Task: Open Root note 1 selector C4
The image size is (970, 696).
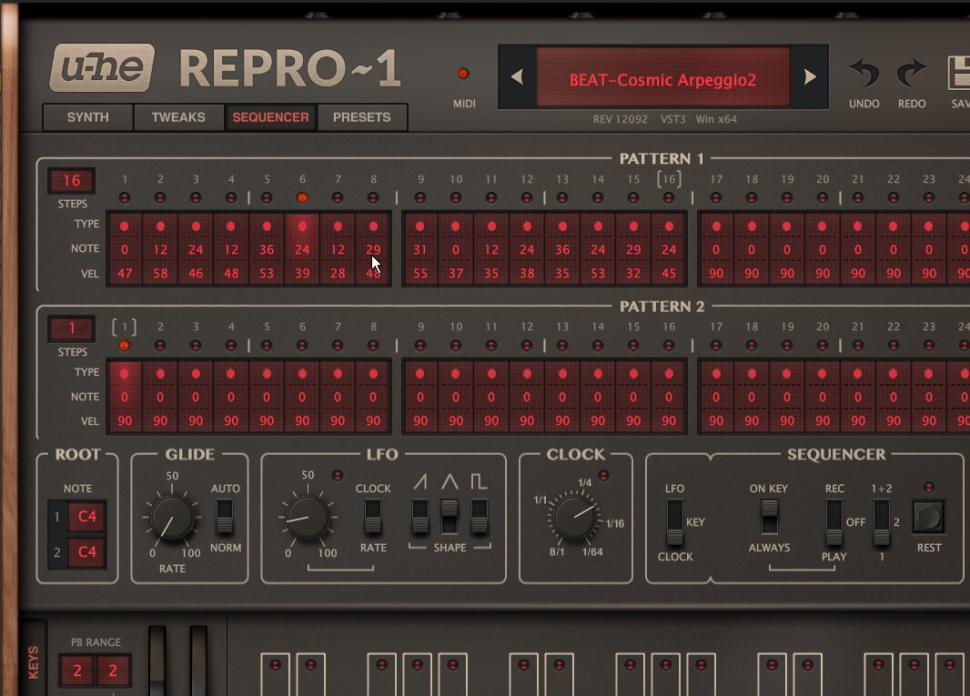Action: [x=87, y=517]
